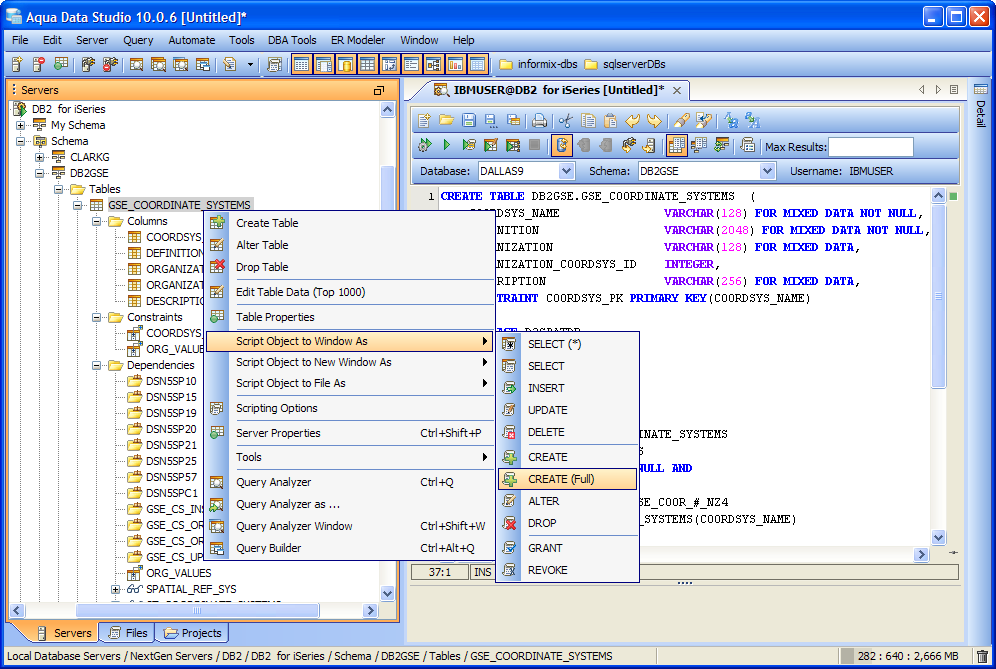The width and height of the screenshot is (996, 669).
Task: Switch to the Projects tab
Action: [192, 633]
